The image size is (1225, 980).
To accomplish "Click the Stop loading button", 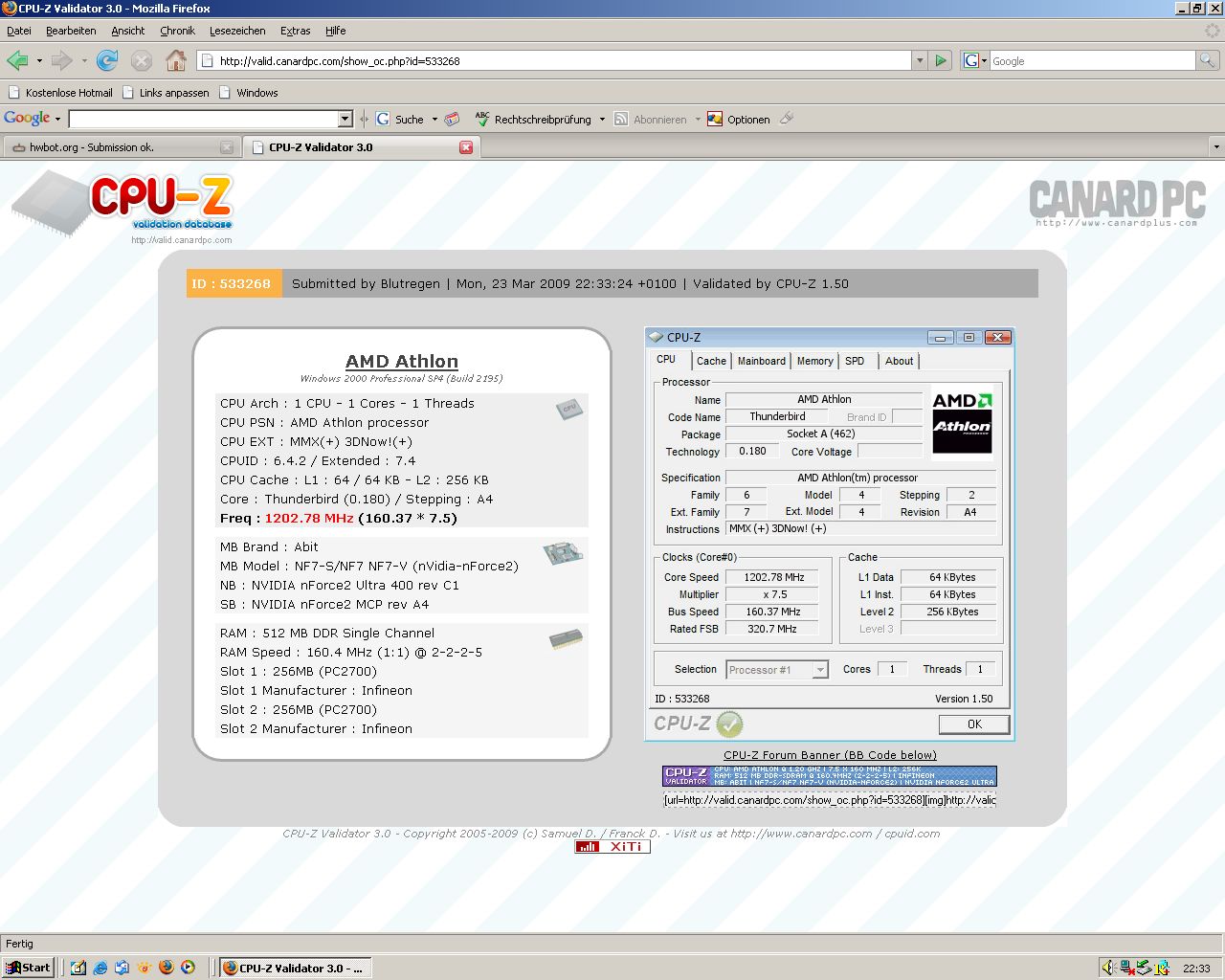I will click(x=142, y=61).
